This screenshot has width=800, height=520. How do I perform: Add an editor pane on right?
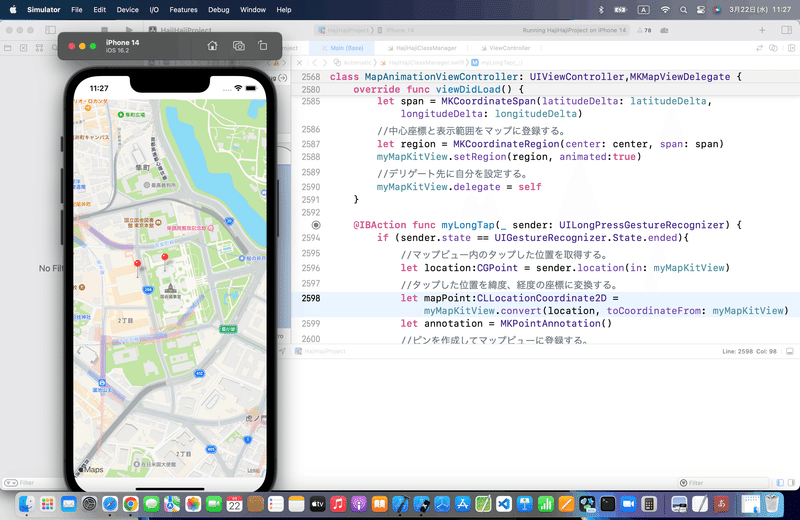click(x=791, y=48)
